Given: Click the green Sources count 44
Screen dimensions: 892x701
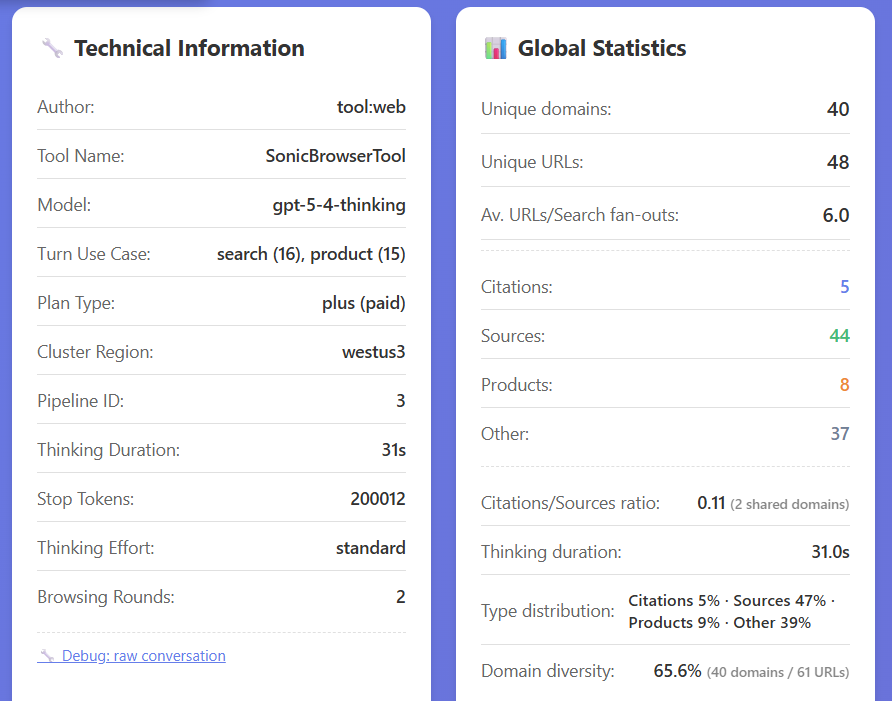Looking at the screenshot, I should [x=839, y=336].
